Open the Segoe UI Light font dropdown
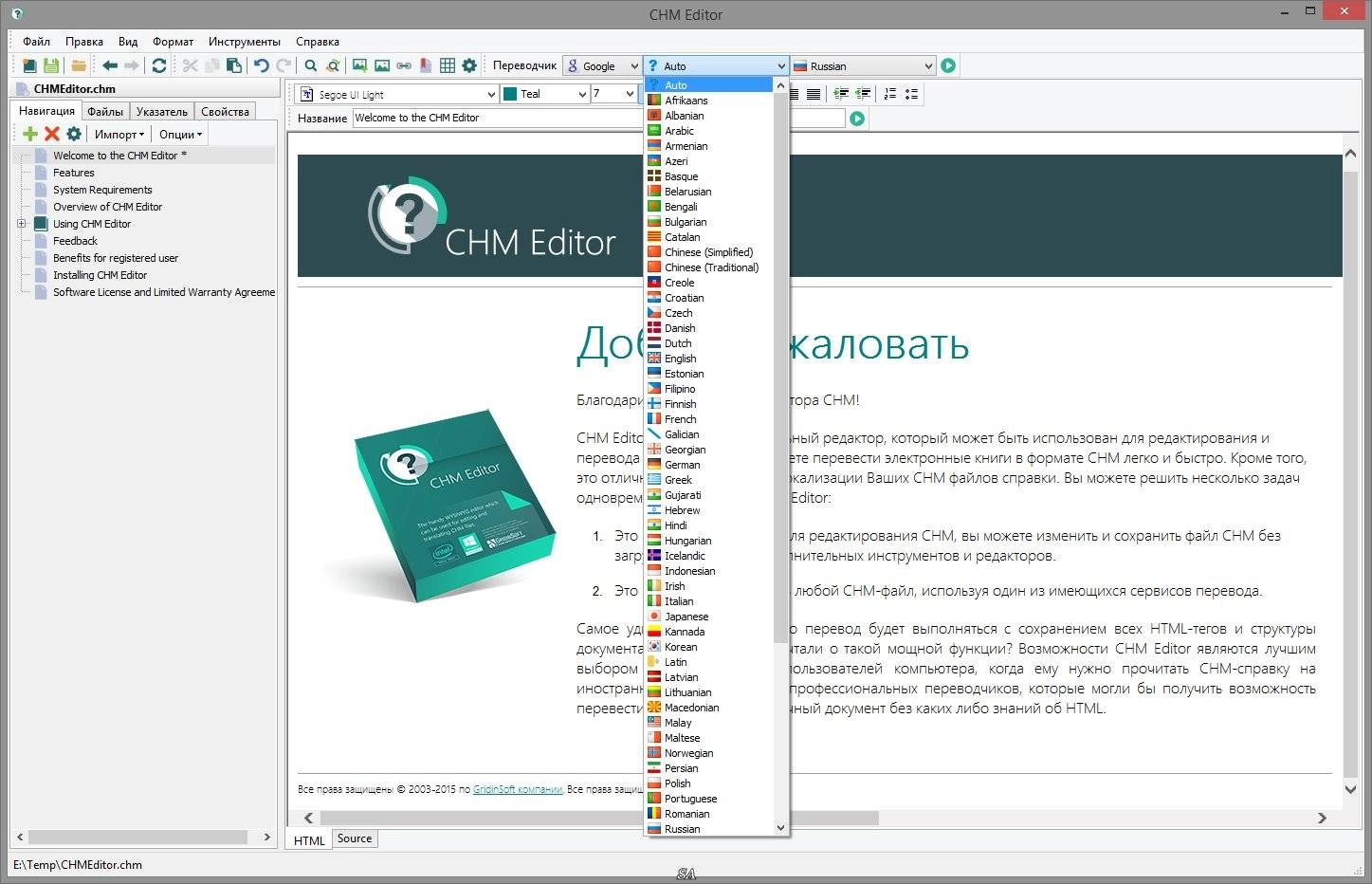This screenshot has height=884, width=1372. pyautogui.click(x=396, y=94)
